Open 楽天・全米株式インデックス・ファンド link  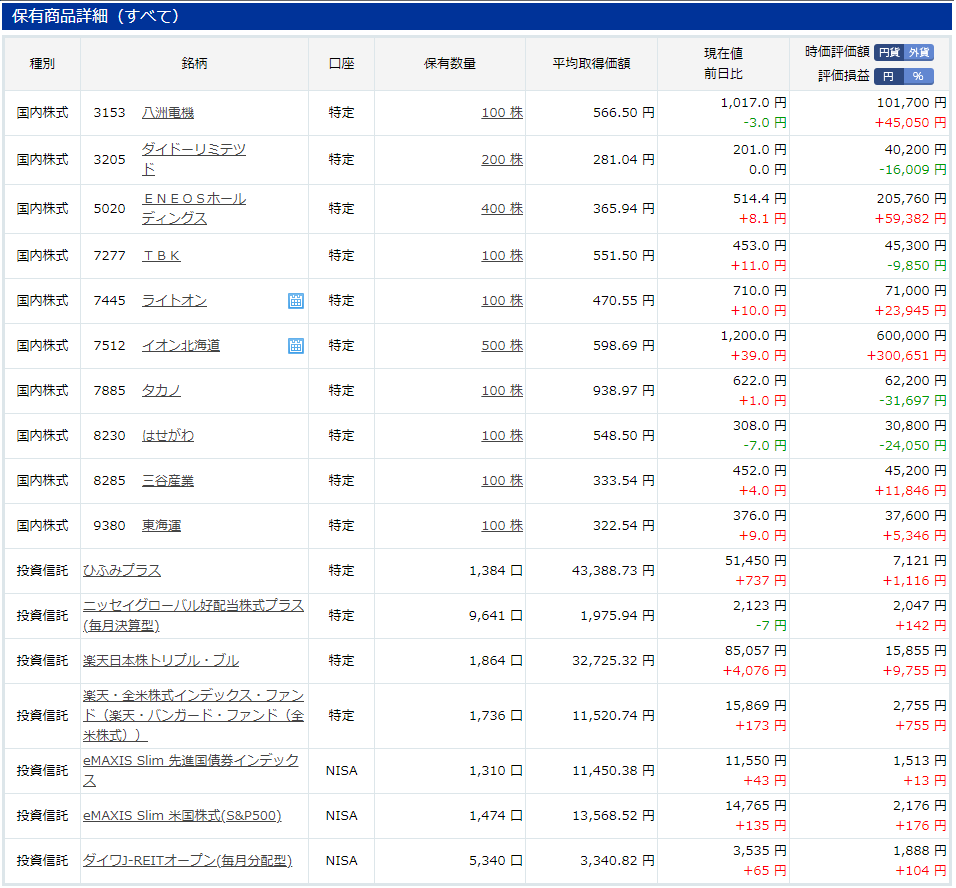click(193, 715)
